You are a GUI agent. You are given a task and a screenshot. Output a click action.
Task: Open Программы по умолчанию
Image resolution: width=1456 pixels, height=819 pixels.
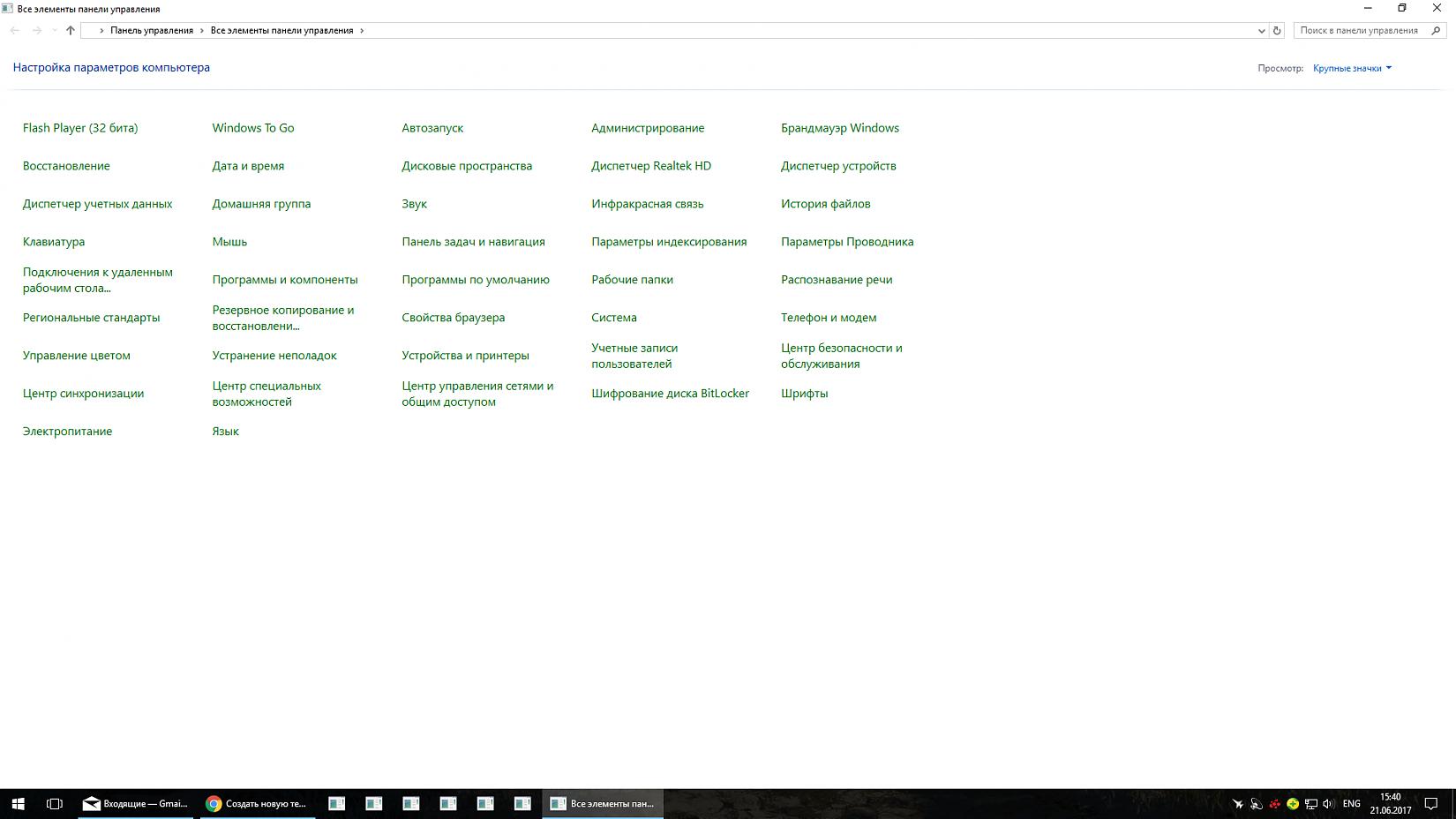tap(476, 280)
